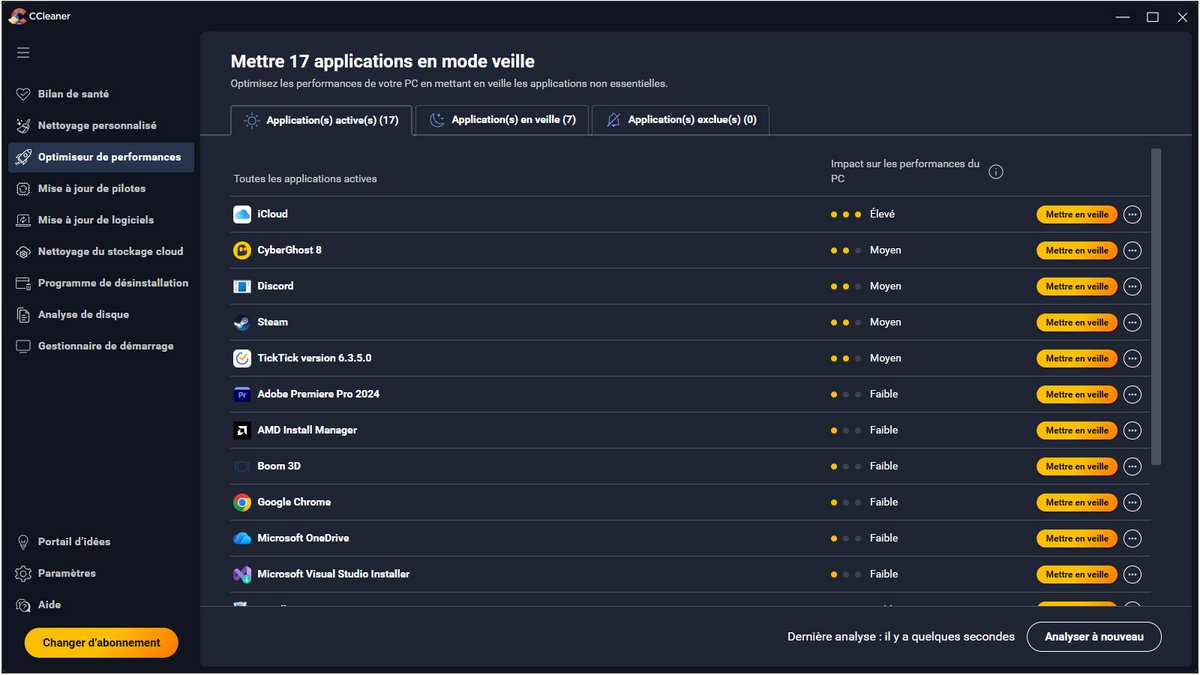Click the iCloud app icon
The height and width of the screenshot is (675, 1200).
point(242,214)
